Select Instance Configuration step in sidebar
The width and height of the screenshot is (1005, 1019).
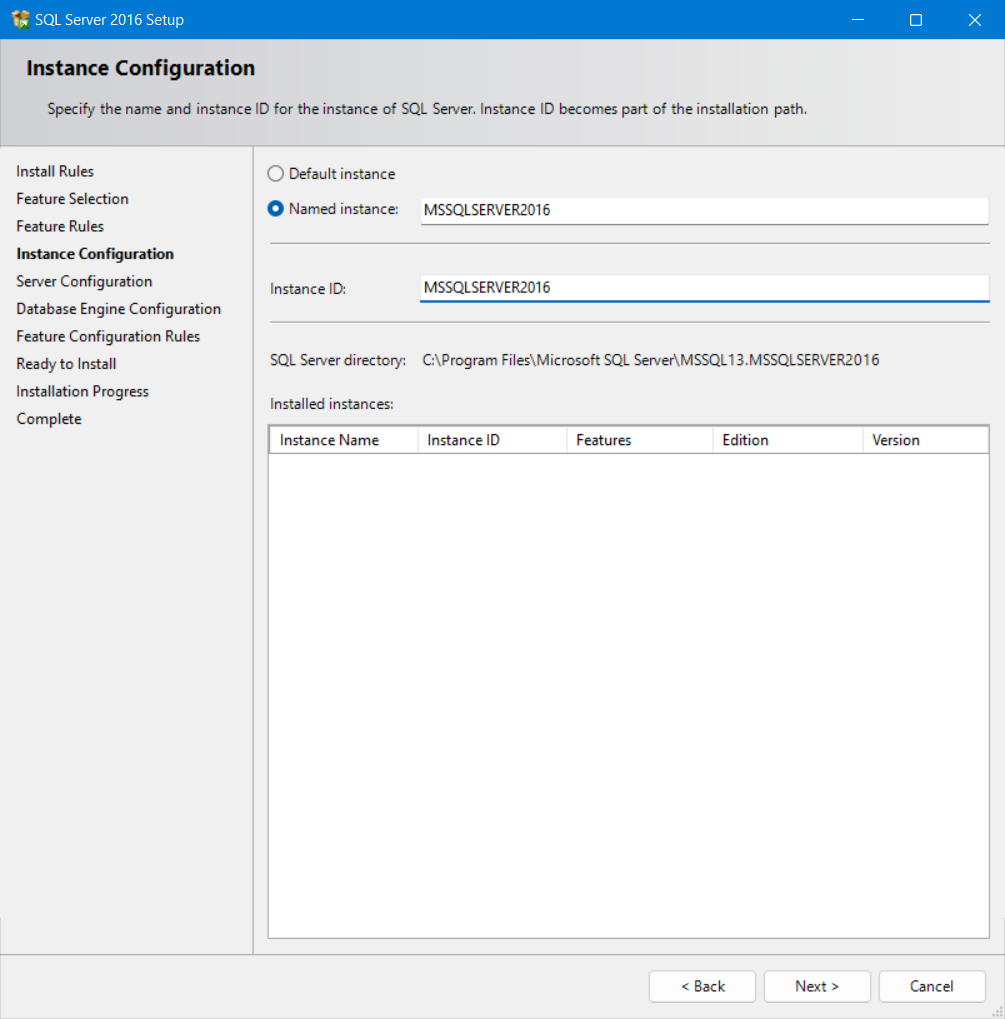click(x=95, y=253)
